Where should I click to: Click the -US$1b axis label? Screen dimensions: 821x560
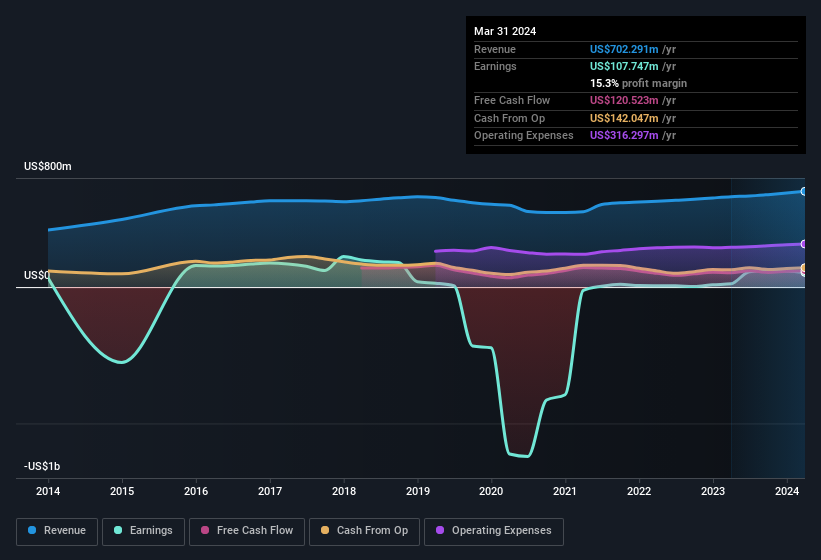pyautogui.click(x=42, y=466)
